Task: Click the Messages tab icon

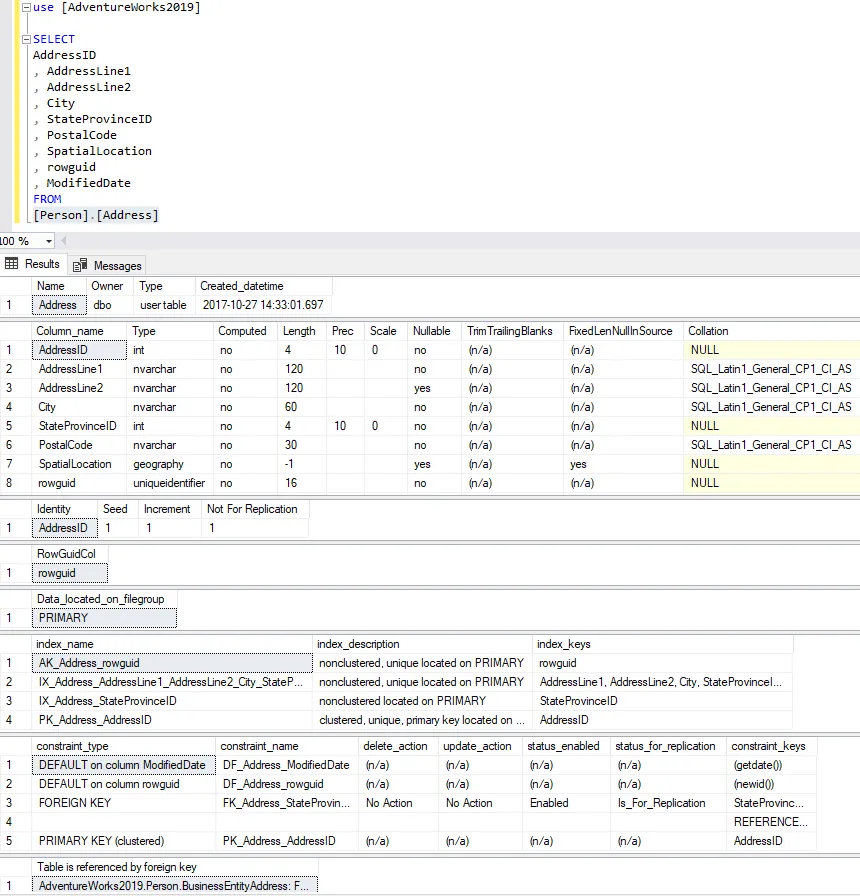Action: (x=80, y=265)
